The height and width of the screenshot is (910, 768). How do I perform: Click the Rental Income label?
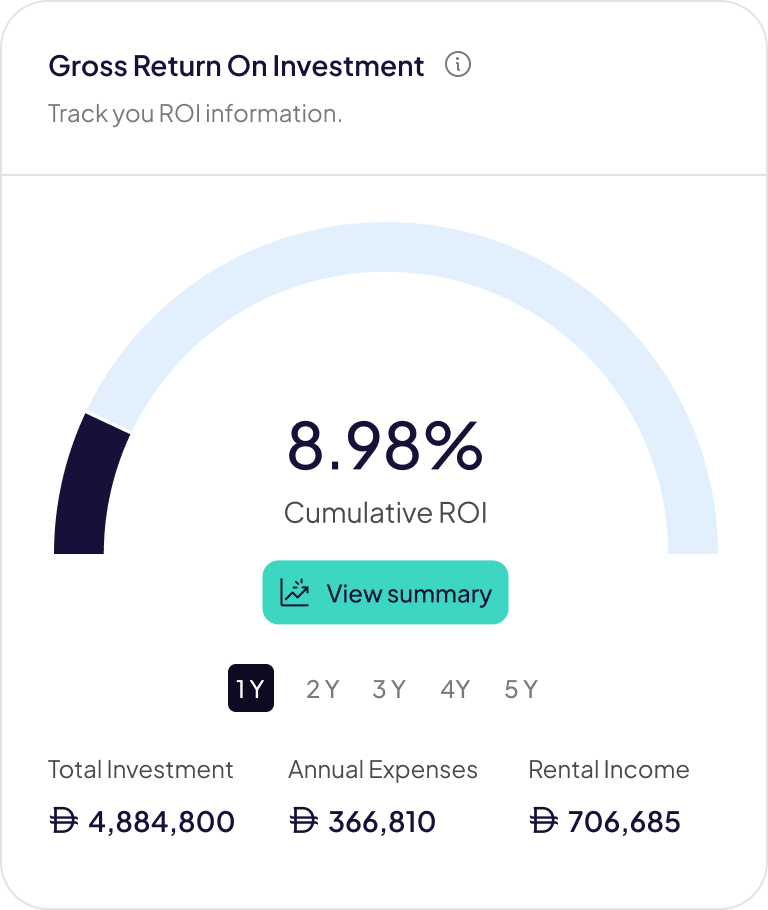609,770
